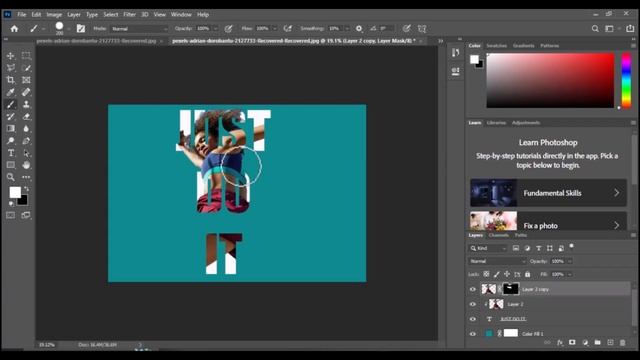Screen dimensions: 640x360
Task: Select the Pen tool
Action: coord(26,141)
